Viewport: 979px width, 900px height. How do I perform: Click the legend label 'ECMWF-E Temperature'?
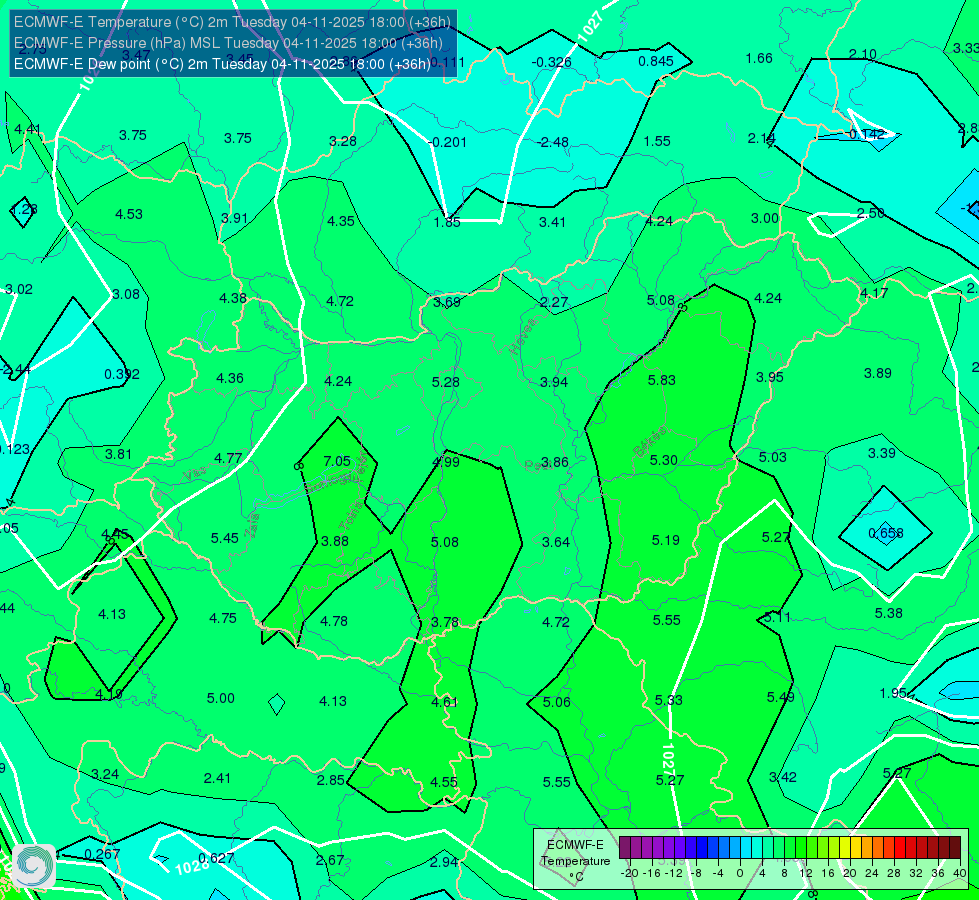[x=575, y=853]
